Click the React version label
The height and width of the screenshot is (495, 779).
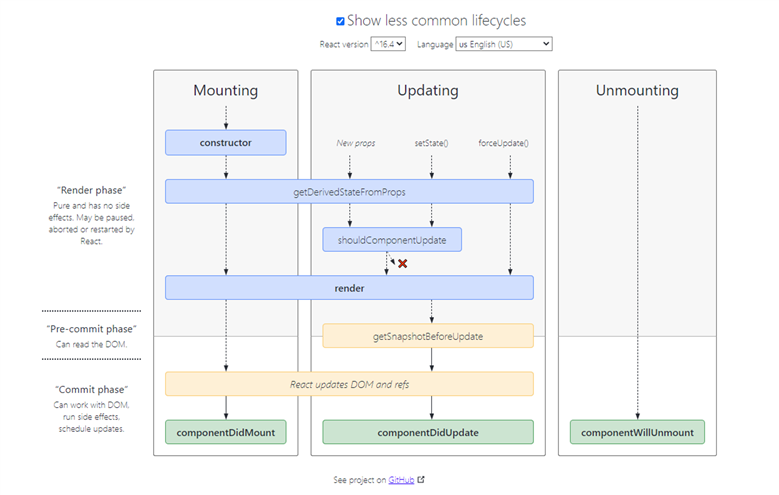tap(344, 44)
